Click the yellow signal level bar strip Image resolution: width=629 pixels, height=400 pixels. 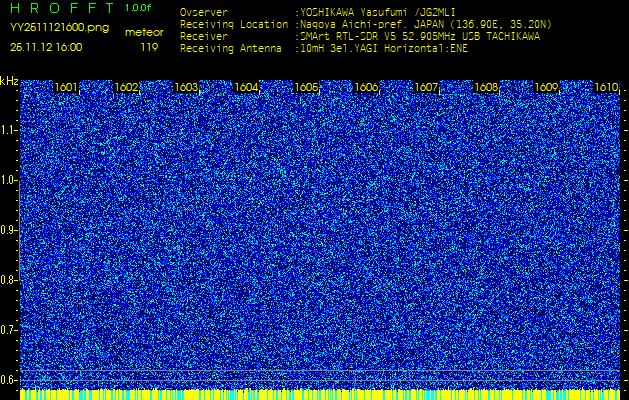(x=320, y=394)
